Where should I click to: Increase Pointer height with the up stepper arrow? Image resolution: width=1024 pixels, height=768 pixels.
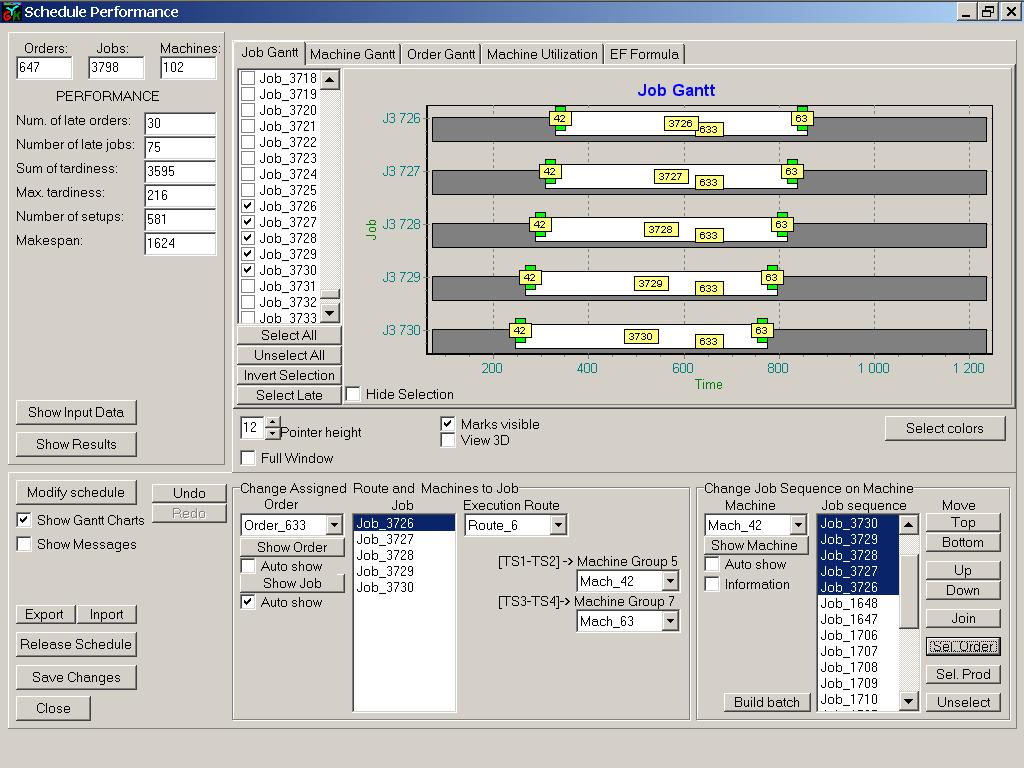[x=272, y=422]
